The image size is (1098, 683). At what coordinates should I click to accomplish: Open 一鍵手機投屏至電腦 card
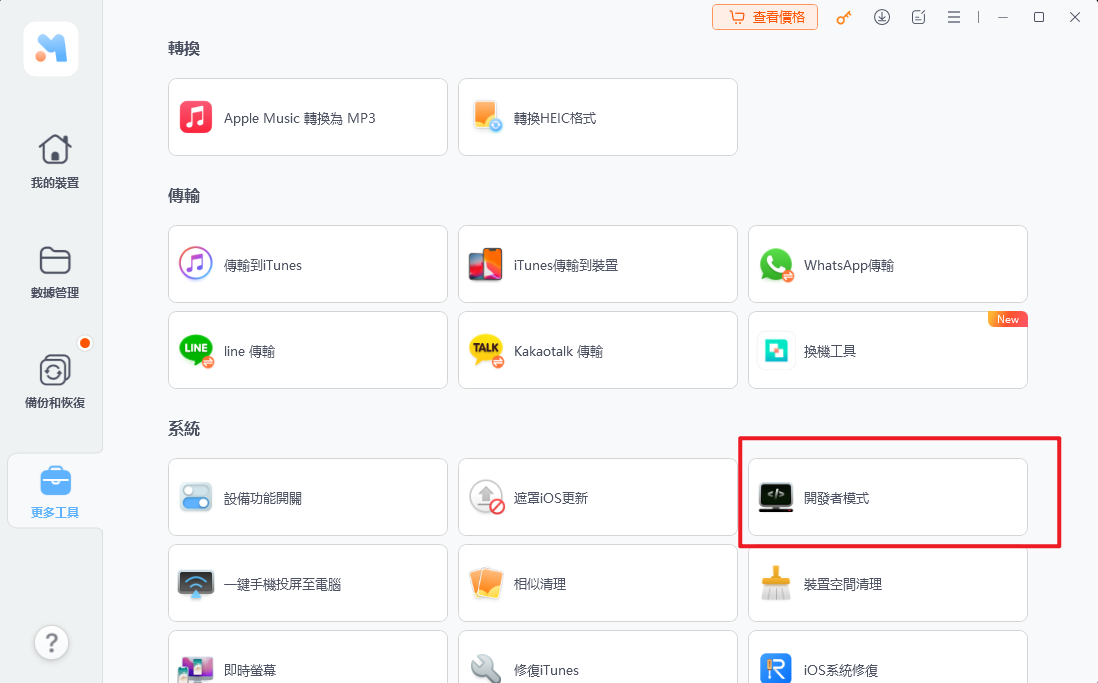[x=308, y=584]
